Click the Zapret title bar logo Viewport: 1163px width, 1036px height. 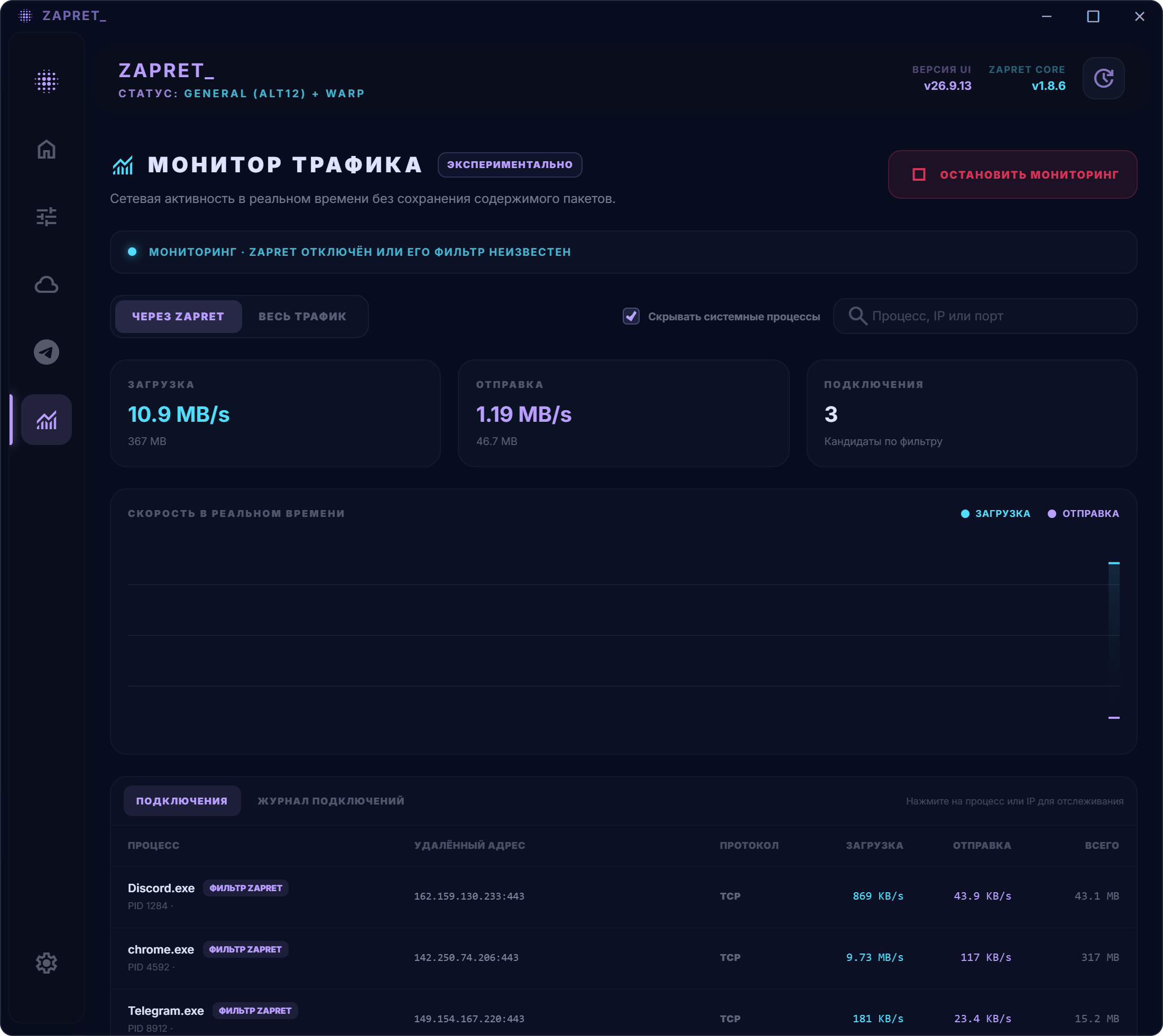tap(25, 16)
